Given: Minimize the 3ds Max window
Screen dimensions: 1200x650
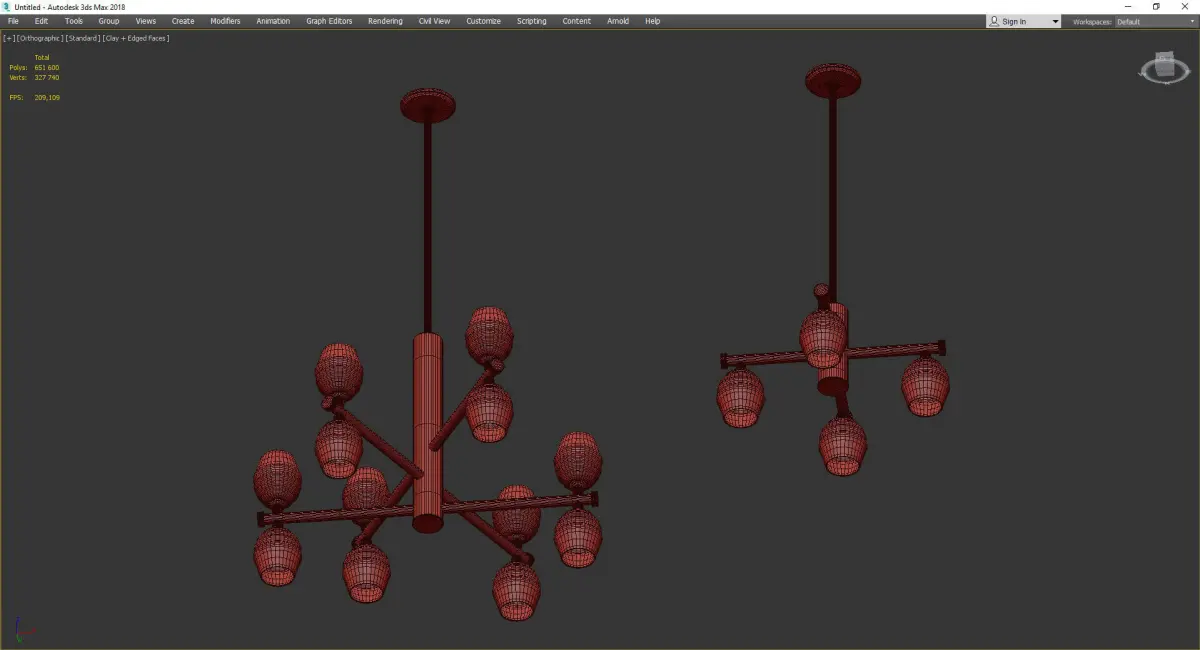Looking at the screenshot, I should (x=1129, y=6).
